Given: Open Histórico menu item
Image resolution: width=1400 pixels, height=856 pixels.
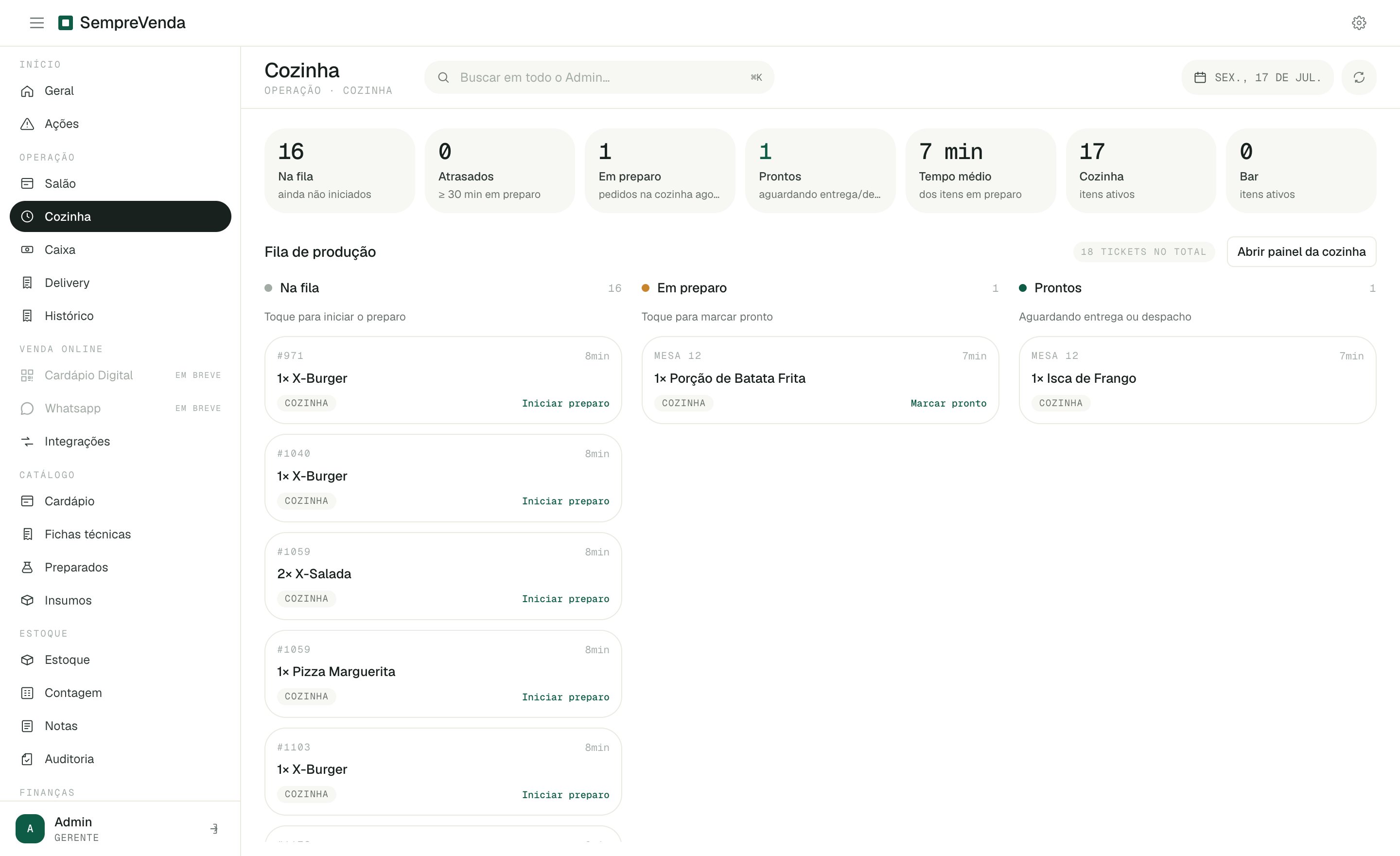Looking at the screenshot, I should pos(121,316).
